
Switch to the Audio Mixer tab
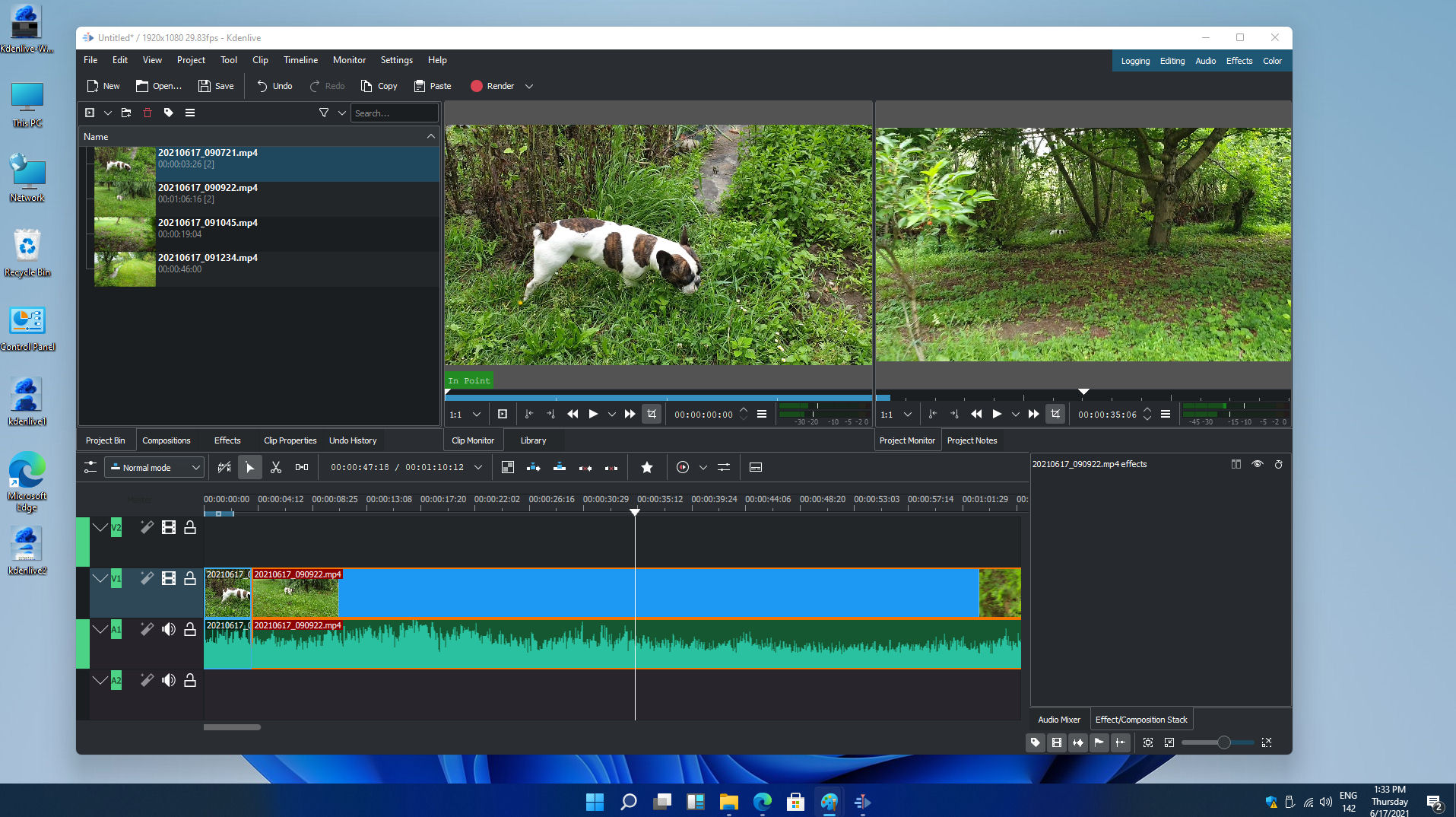pos(1059,720)
